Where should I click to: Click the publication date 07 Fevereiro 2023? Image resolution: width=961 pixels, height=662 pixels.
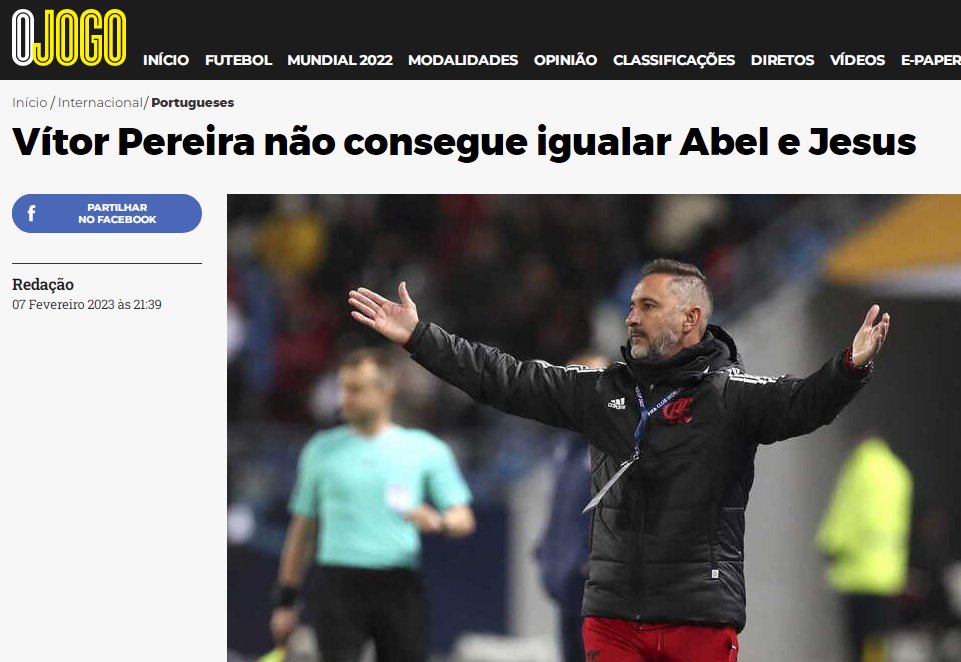click(x=86, y=305)
